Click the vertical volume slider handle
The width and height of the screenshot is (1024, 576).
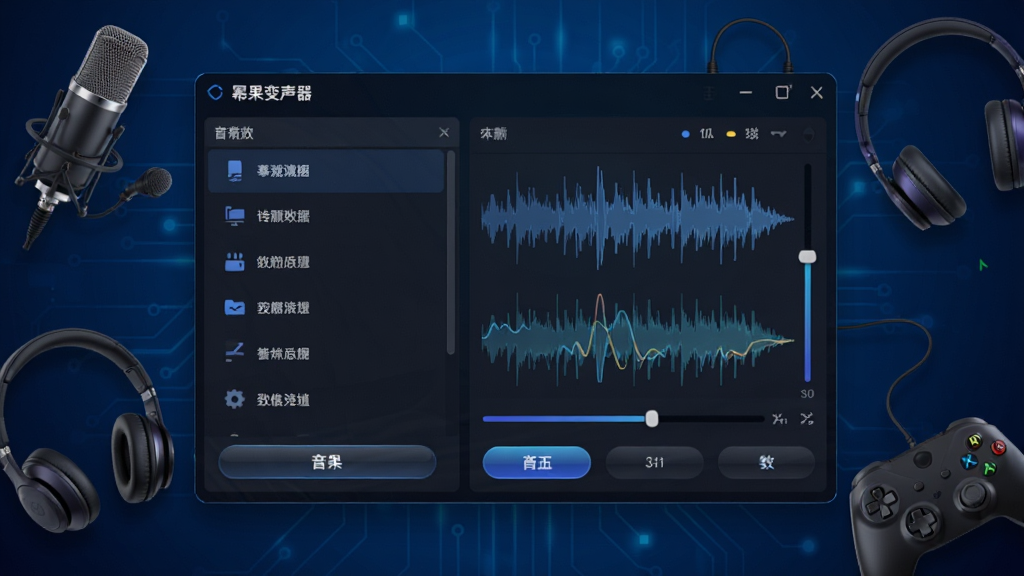point(808,256)
